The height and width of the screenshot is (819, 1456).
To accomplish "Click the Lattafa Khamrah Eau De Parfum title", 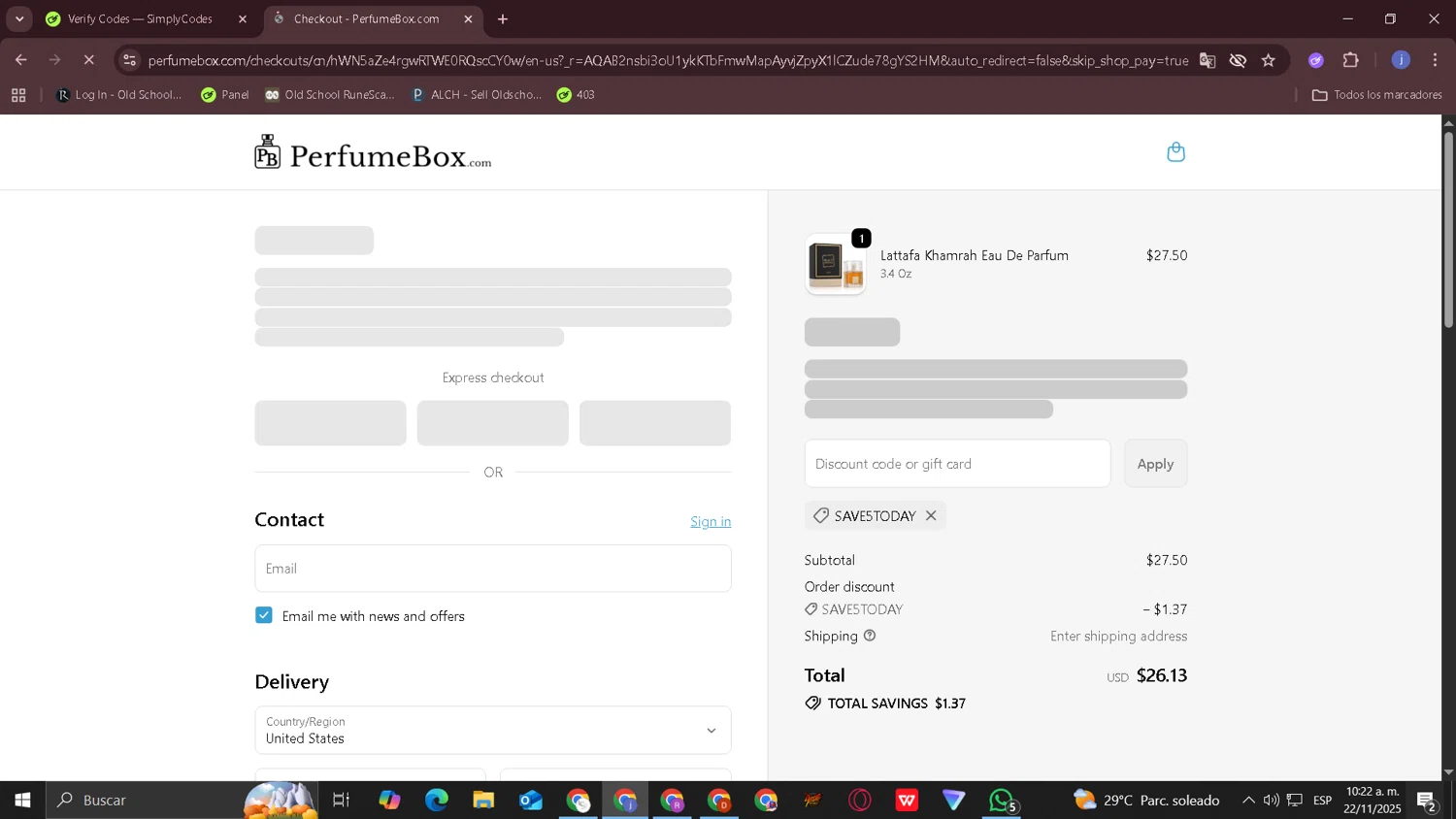I will tap(975, 255).
